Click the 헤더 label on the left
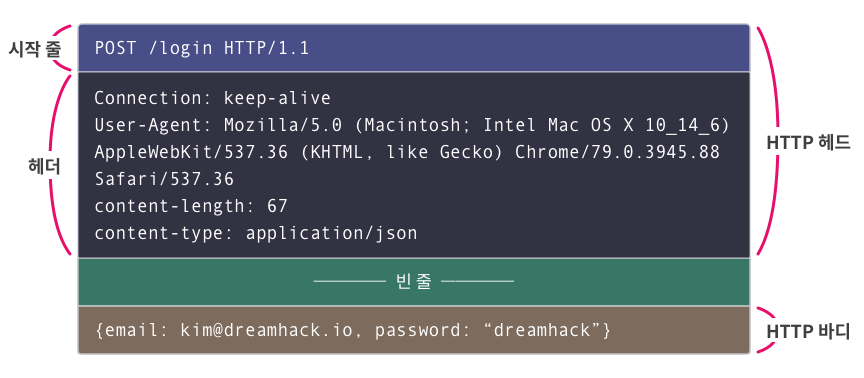 (x=44, y=166)
